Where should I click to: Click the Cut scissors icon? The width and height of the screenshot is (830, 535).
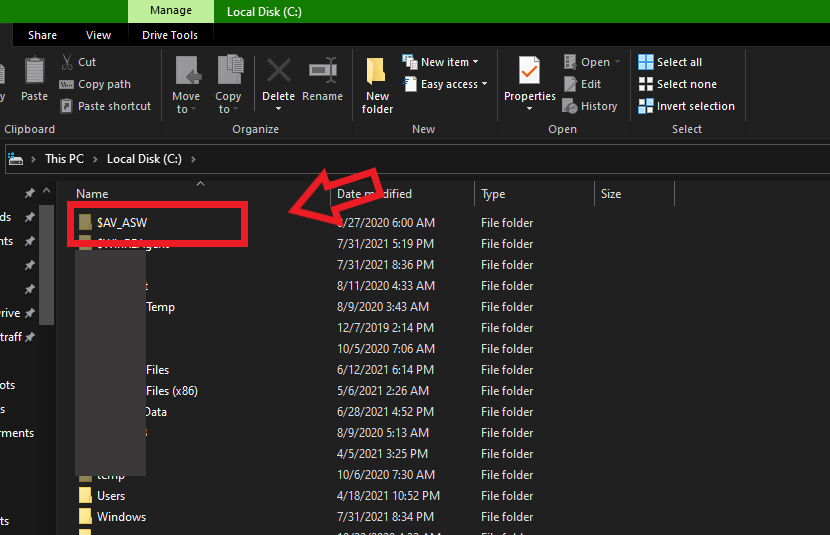coord(67,62)
